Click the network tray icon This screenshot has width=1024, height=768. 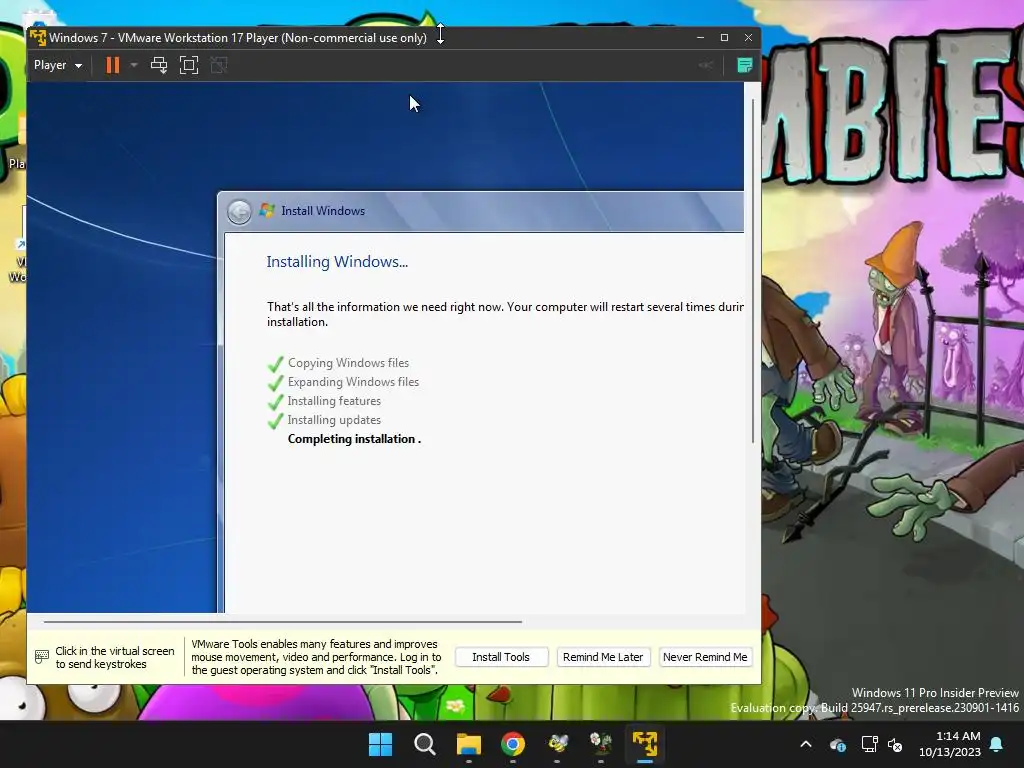tap(869, 744)
